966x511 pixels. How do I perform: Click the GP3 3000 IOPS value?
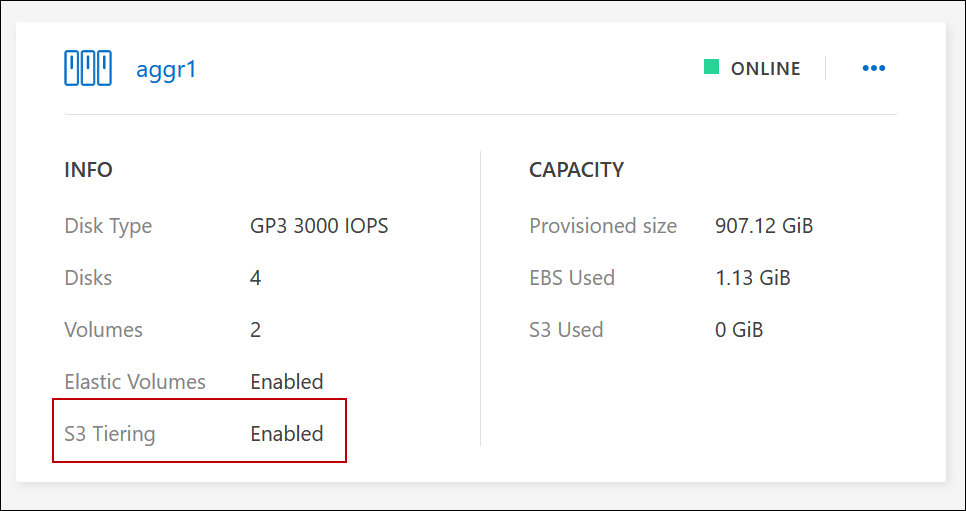pos(319,226)
